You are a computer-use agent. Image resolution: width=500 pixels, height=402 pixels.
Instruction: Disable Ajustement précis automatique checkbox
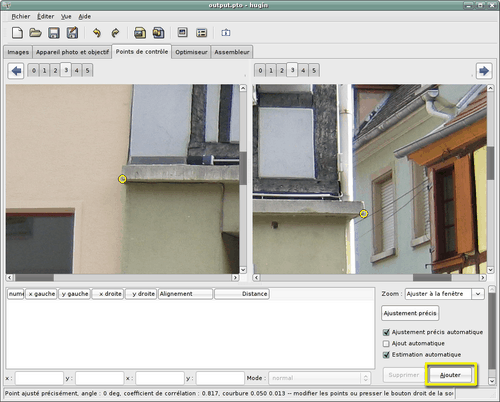[x=386, y=332]
